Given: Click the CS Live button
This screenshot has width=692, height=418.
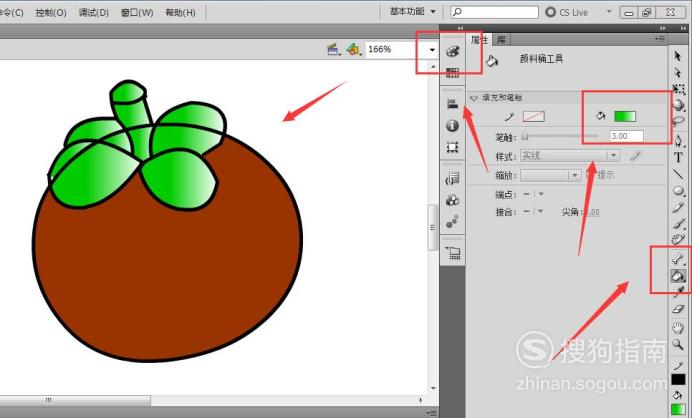Looking at the screenshot, I should point(567,12).
